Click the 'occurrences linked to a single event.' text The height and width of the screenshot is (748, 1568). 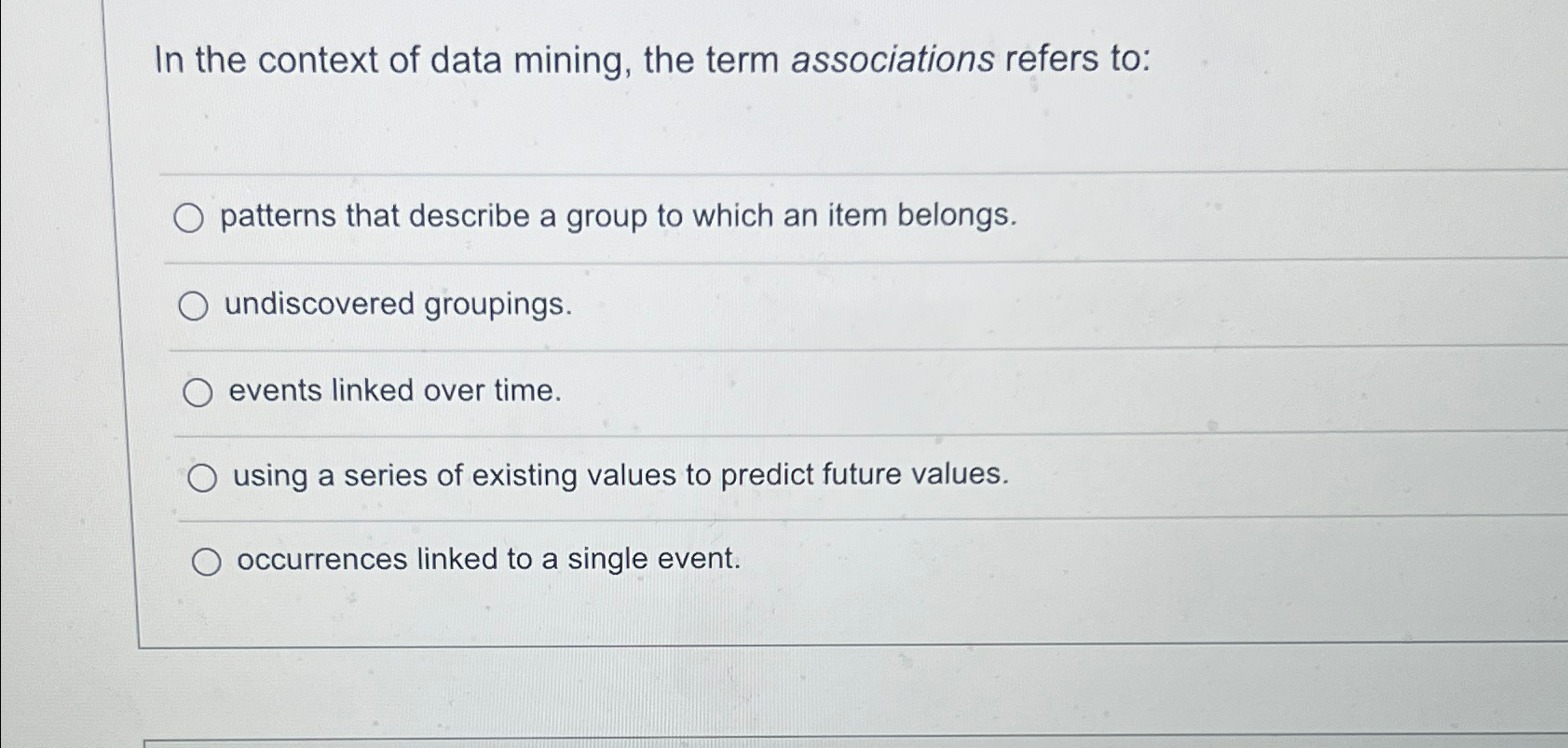coord(489,559)
